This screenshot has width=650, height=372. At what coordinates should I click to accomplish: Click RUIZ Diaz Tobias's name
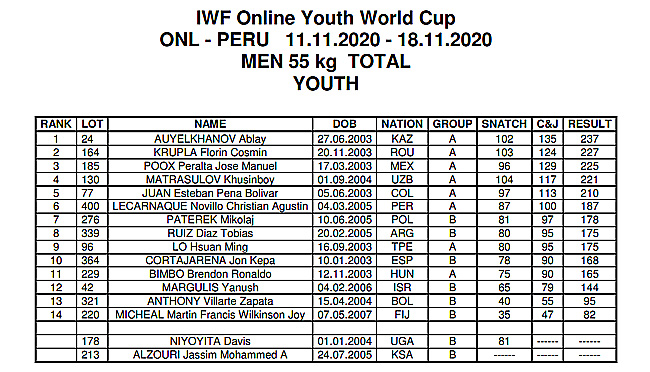[210, 233]
